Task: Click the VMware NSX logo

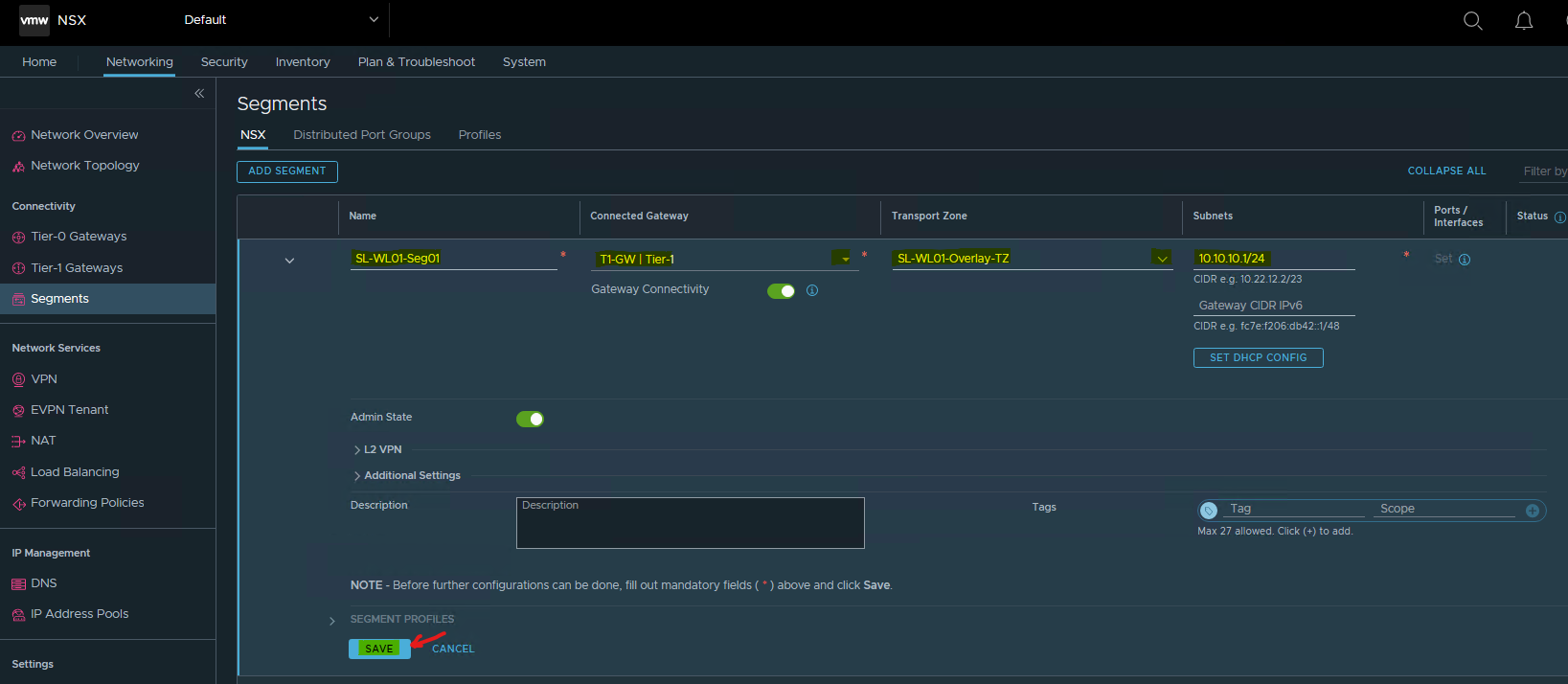Action: [35, 20]
